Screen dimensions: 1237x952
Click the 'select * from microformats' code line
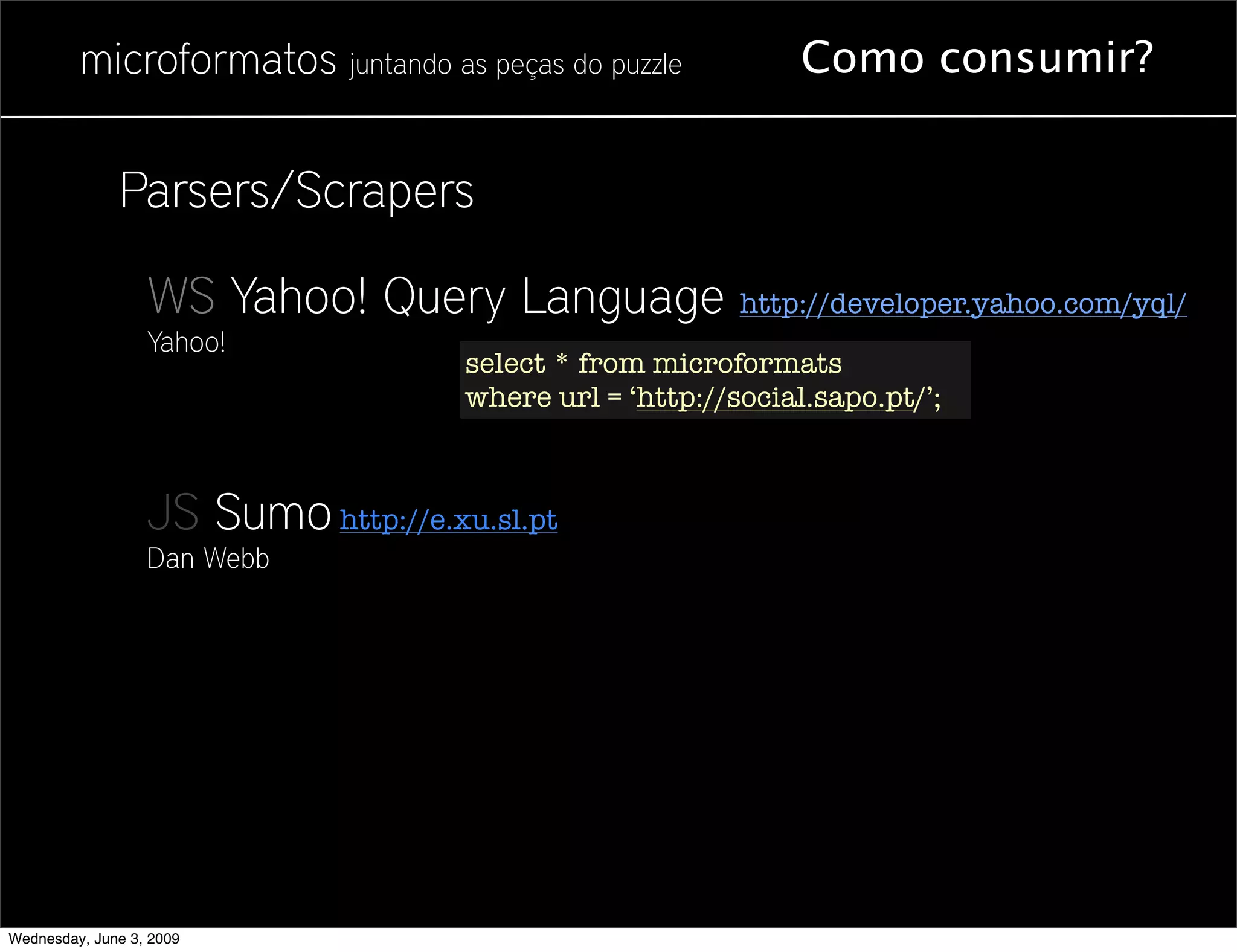coord(652,364)
